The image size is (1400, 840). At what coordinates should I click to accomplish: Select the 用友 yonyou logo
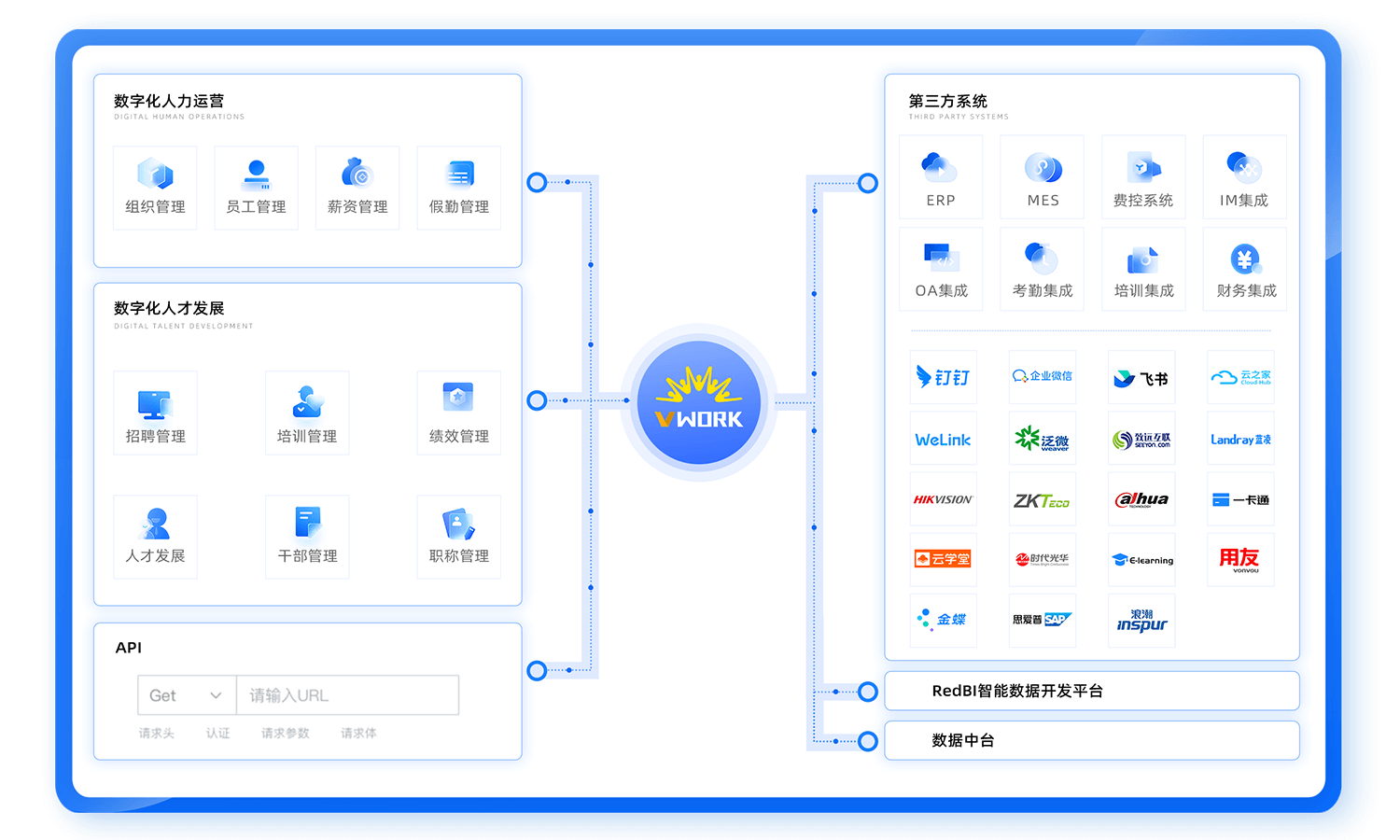point(1240,560)
